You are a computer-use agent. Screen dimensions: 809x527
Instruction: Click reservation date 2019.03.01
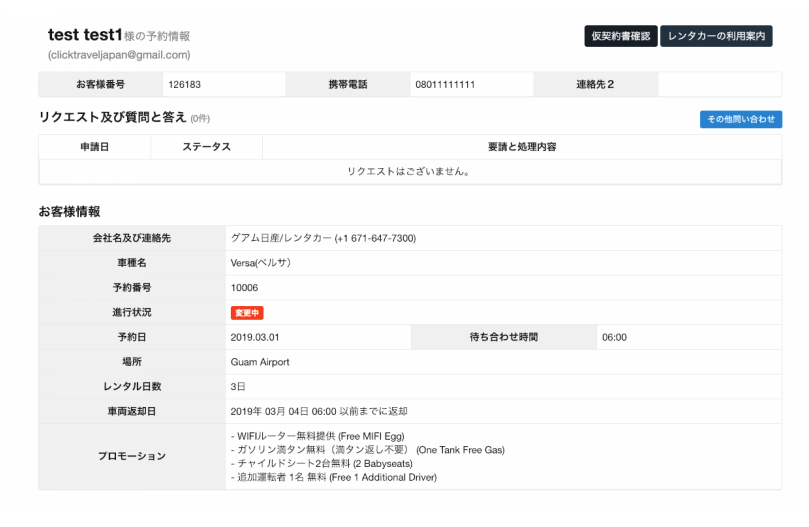[x=255, y=338]
